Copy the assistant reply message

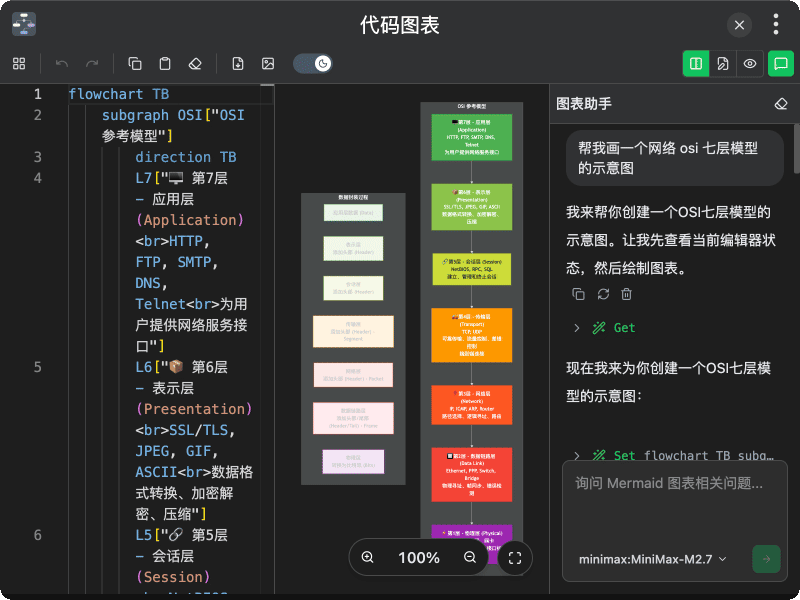coord(578,294)
